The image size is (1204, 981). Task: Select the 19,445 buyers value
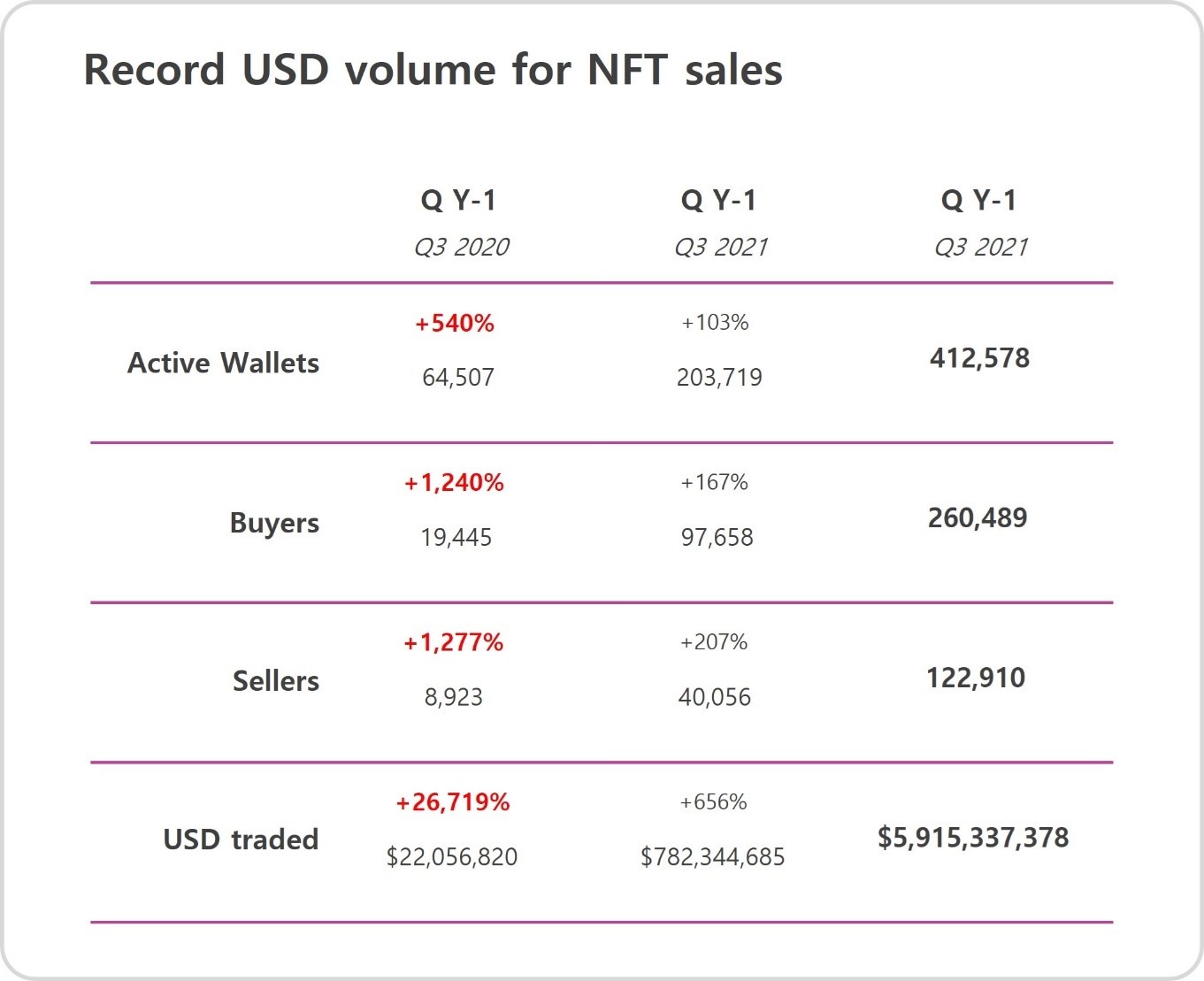coord(456,538)
